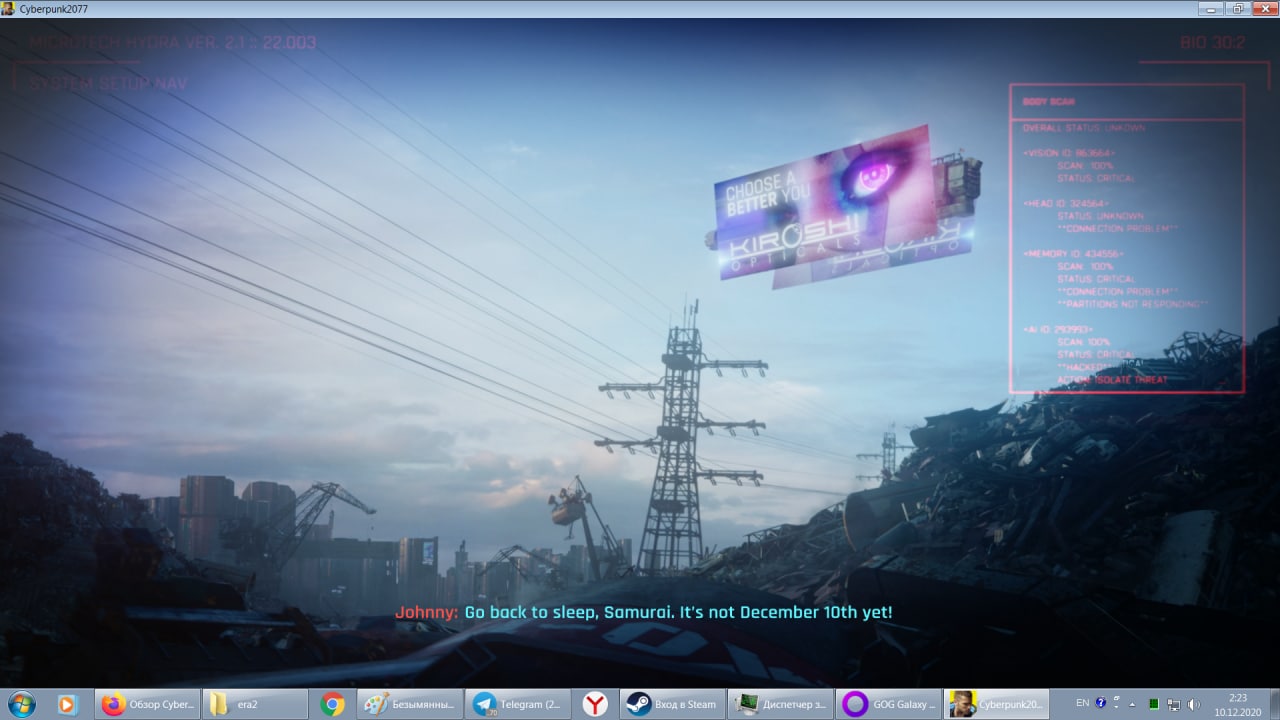Open the era2 folder taskbar item
The image size is (1280, 720).
point(255,704)
